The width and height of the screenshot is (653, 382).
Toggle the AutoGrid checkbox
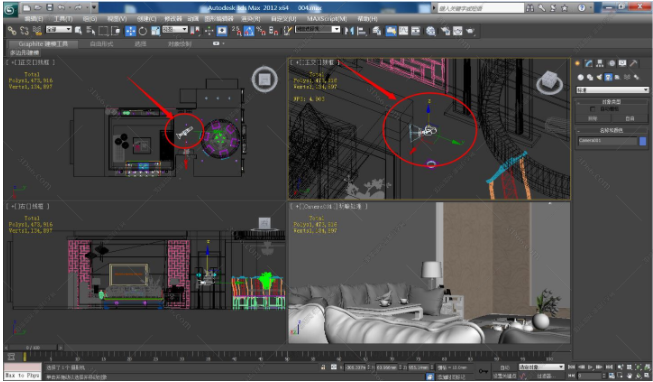[x=593, y=109]
